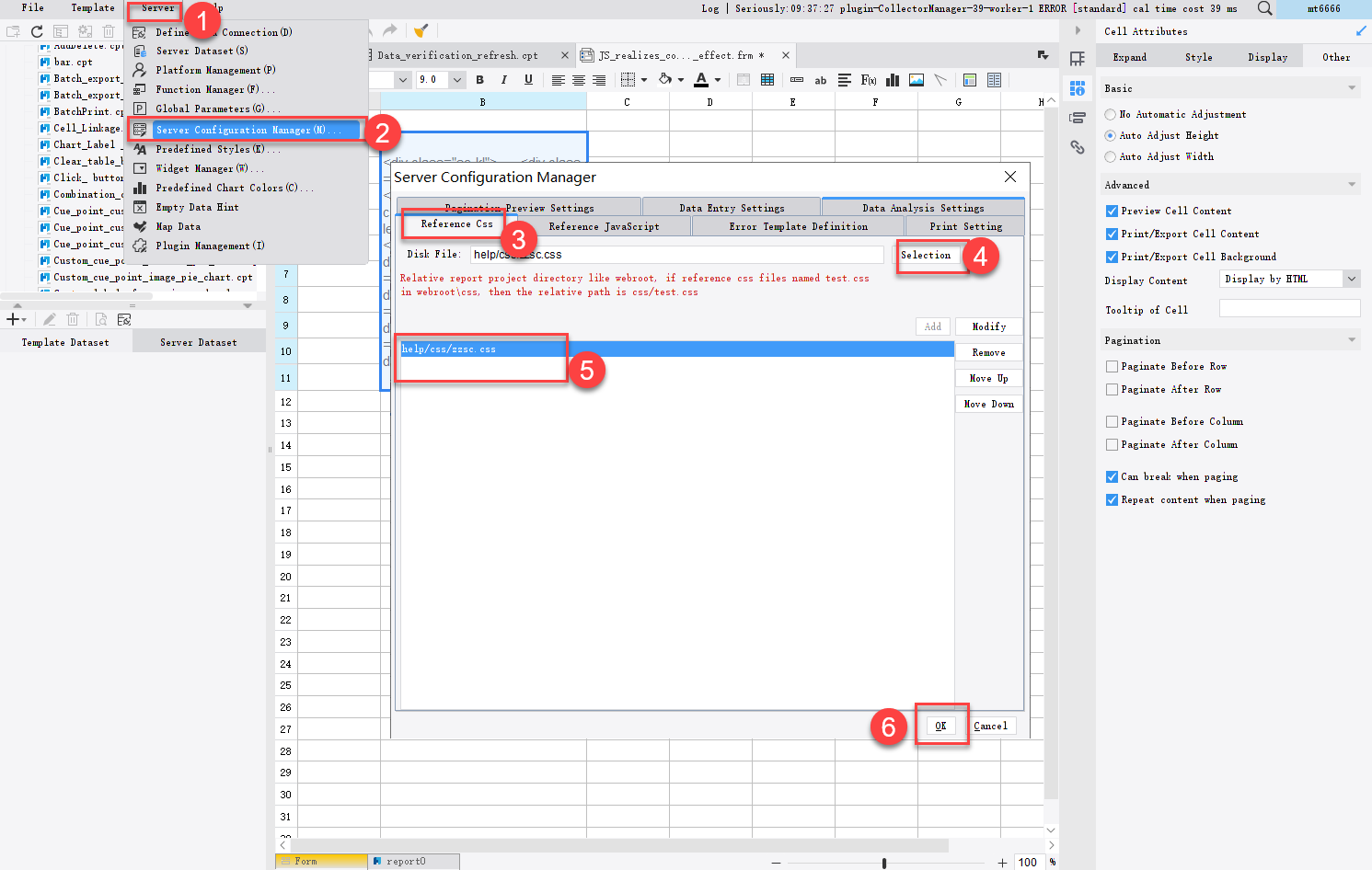Uncheck 'Preview Cell Content'
This screenshot has width=1372, height=870.
click(x=1112, y=211)
